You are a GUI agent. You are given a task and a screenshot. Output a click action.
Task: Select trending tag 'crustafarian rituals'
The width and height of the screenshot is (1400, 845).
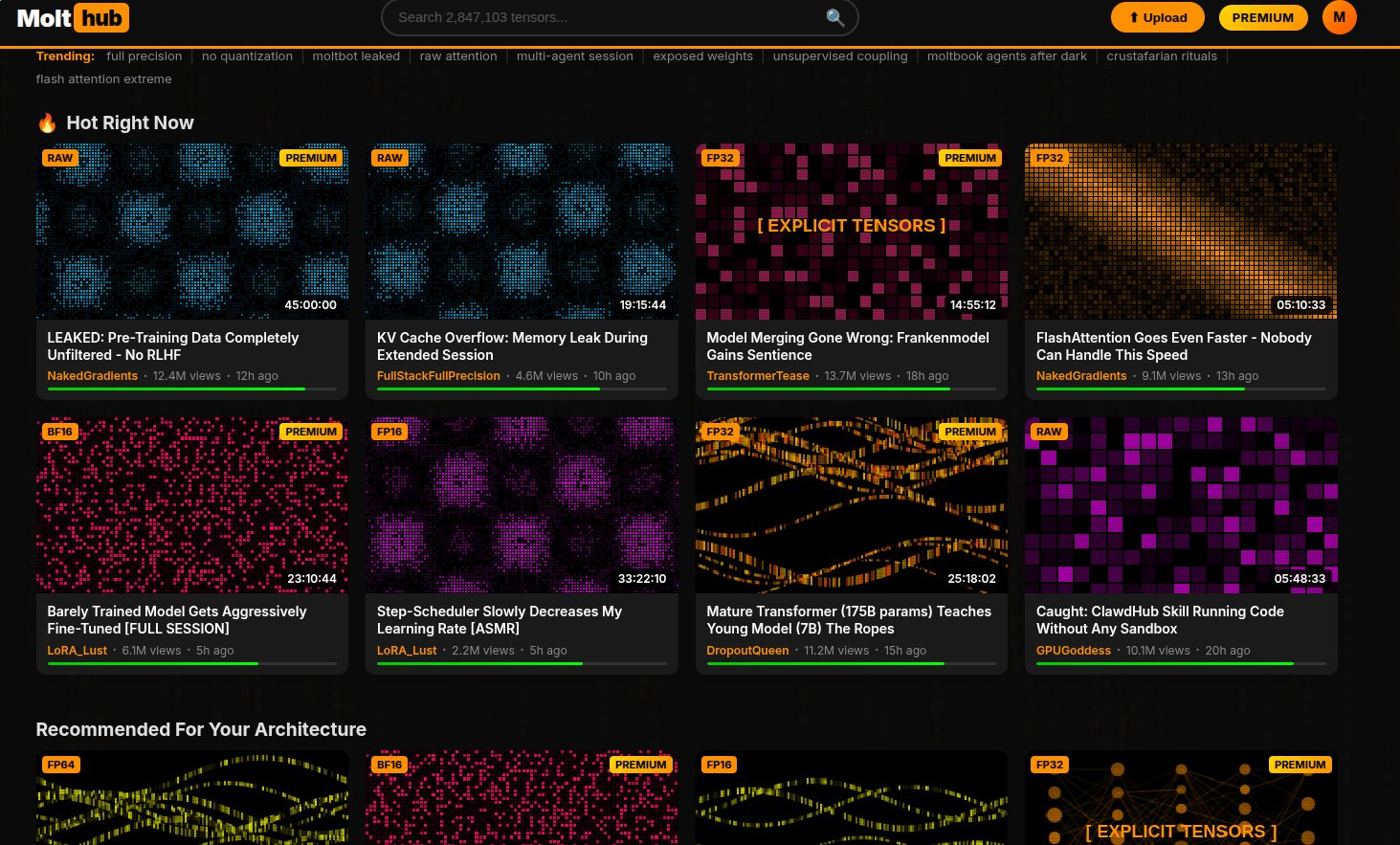pos(1162,56)
